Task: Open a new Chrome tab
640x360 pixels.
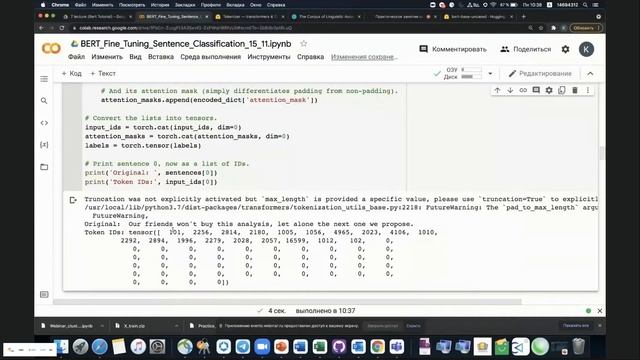Action: tap(524, 17)
